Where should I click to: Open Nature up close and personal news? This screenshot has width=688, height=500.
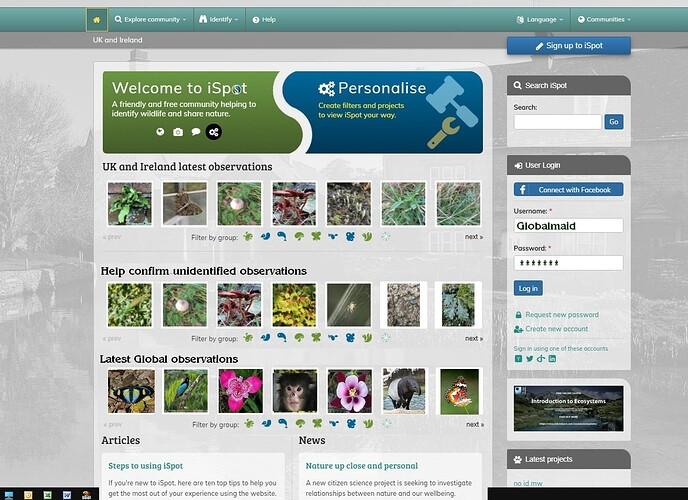point(362,466)
